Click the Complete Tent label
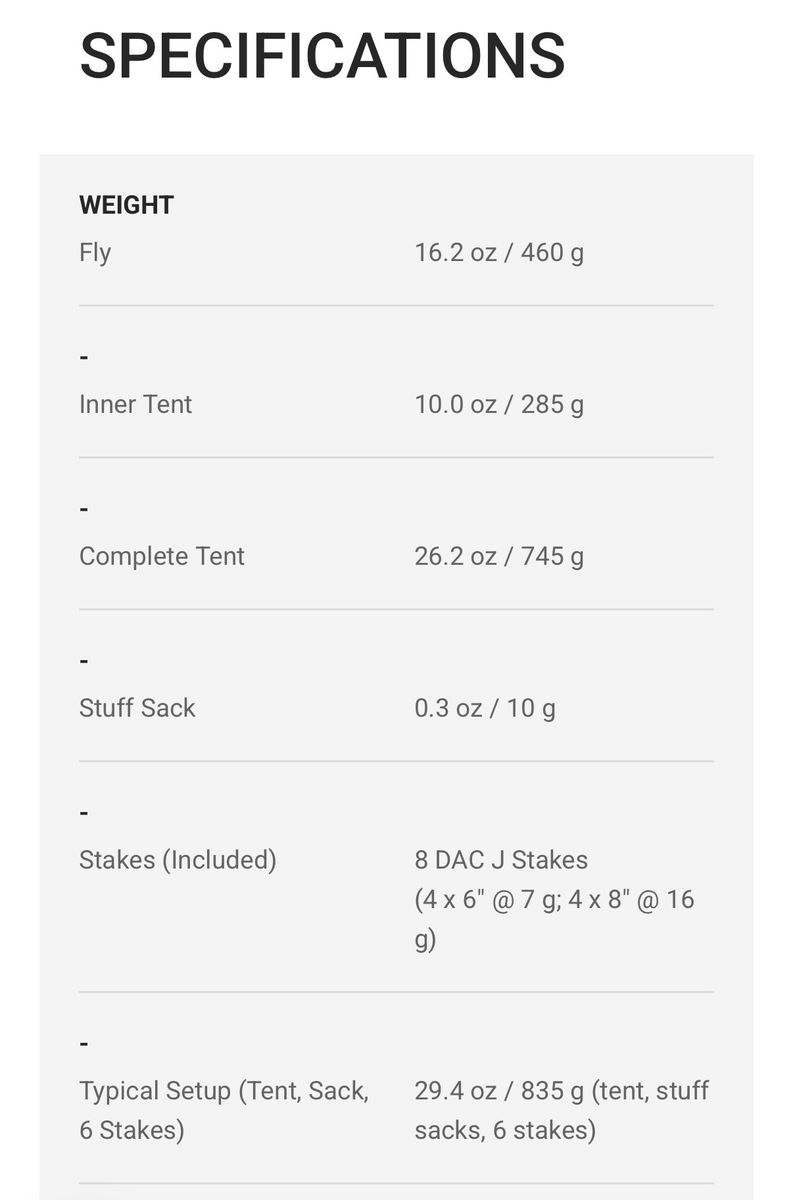Screen dimensions: 793x1200 [161, 556]
